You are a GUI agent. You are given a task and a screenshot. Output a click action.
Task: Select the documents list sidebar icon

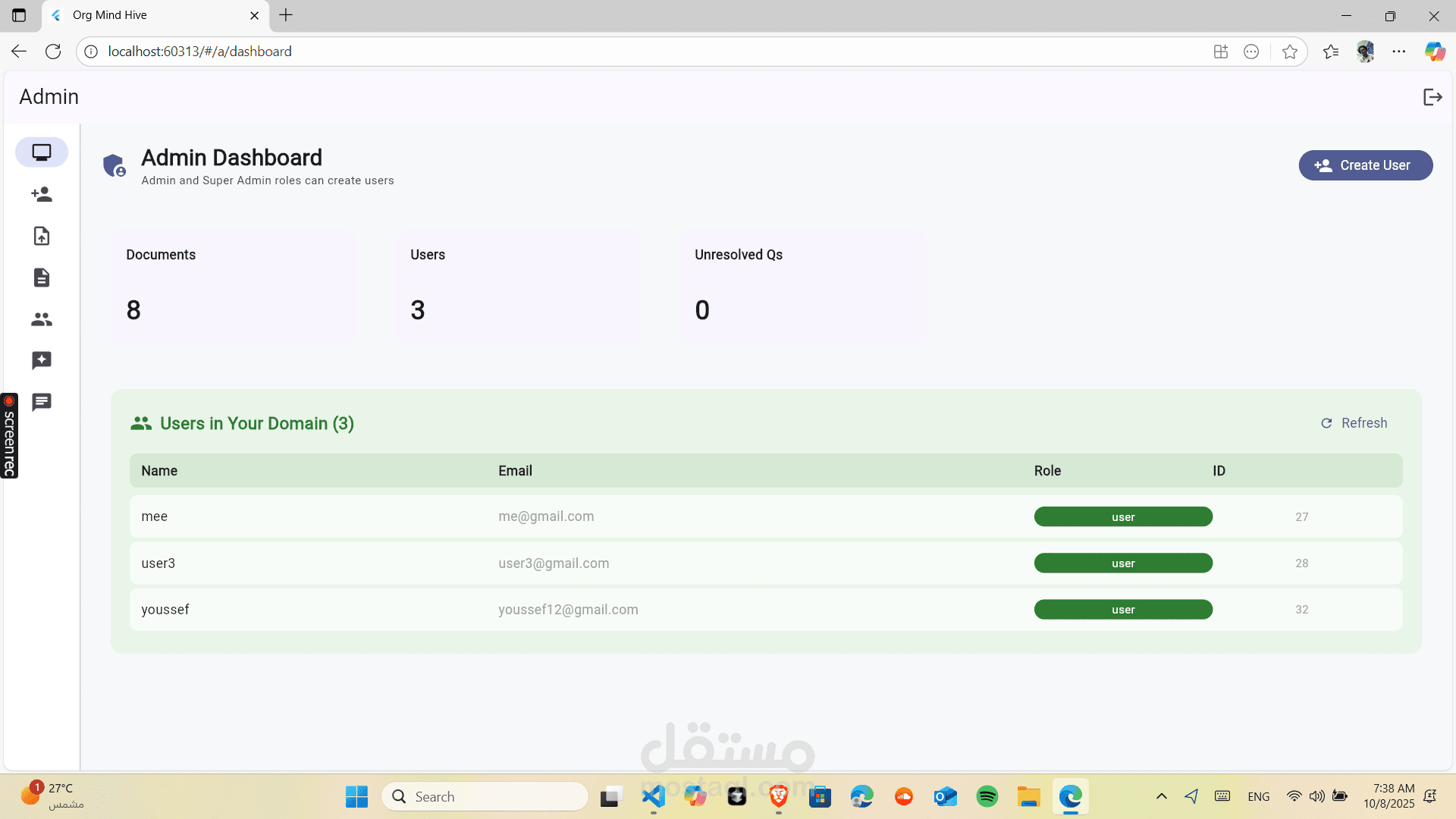coord(42,278)
